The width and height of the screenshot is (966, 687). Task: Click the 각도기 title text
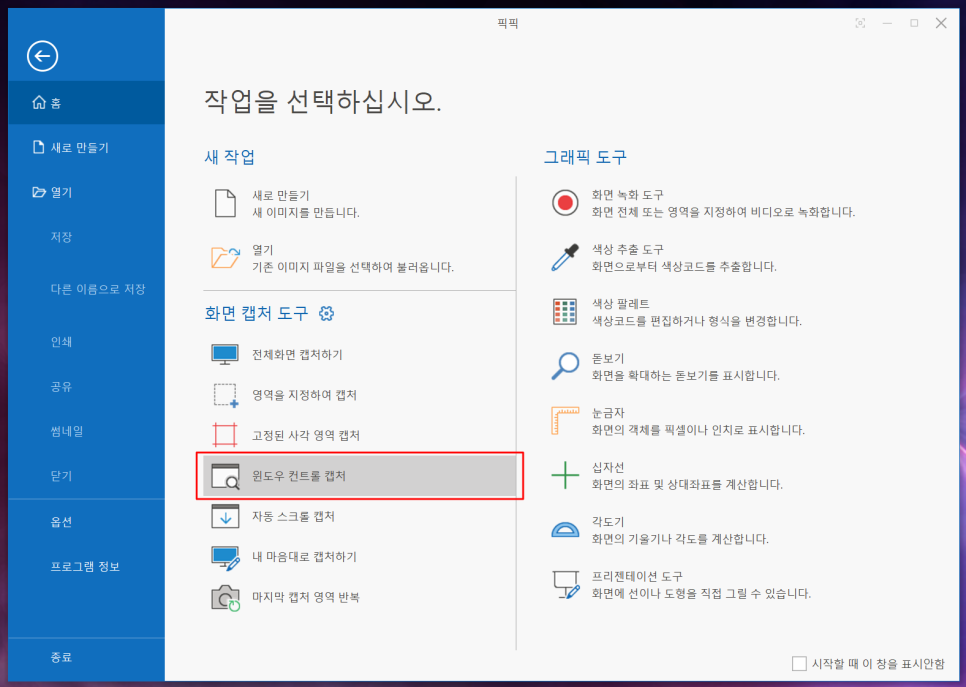point(608,522)
